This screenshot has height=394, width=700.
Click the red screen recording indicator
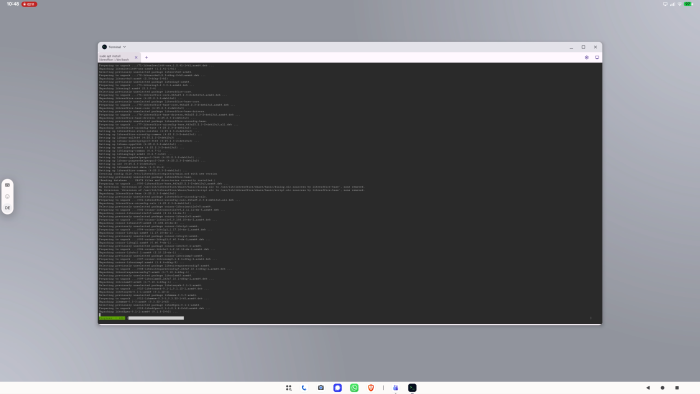point(29,4)
